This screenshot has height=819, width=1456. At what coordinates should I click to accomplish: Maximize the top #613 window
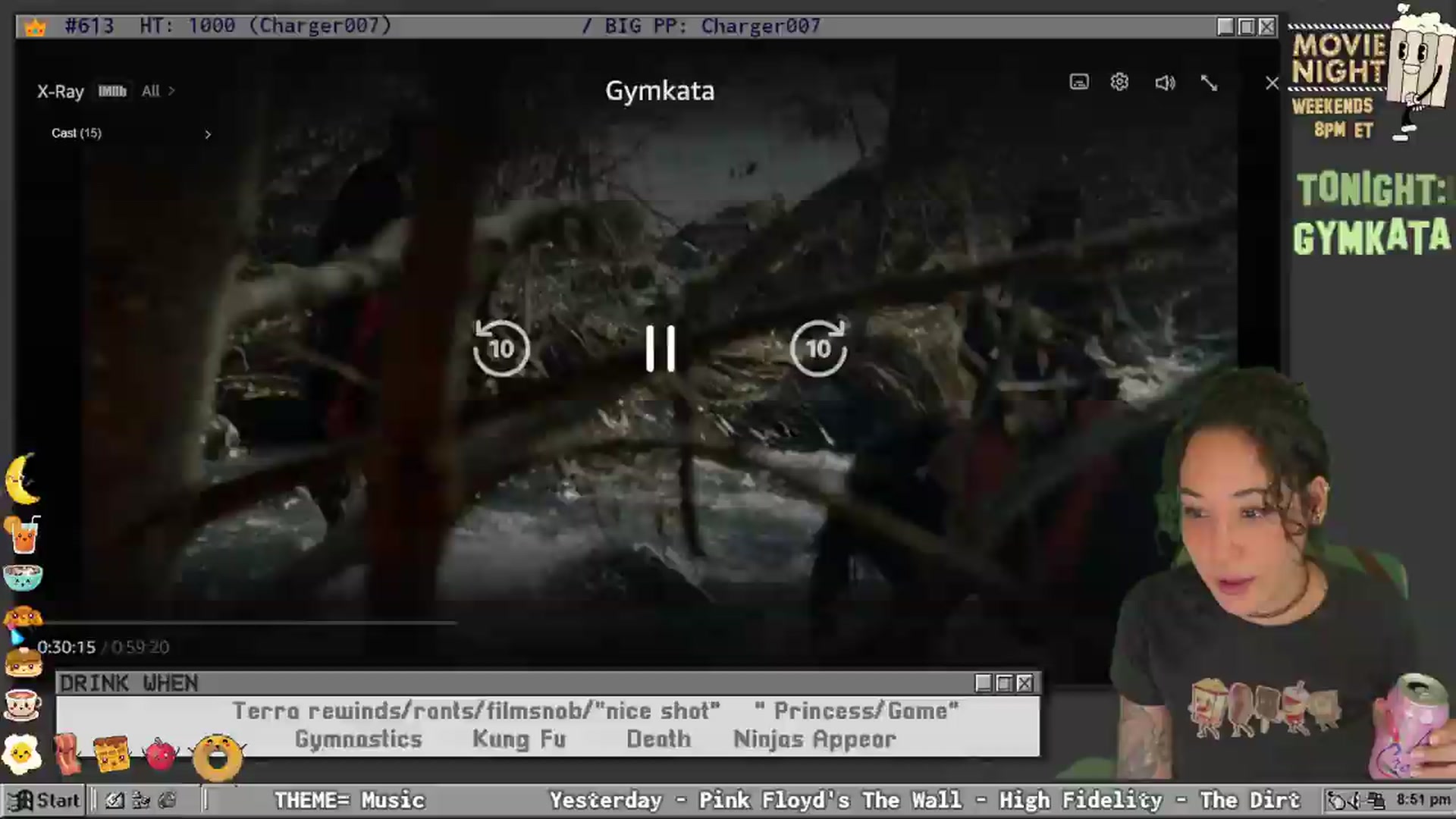coord(1246,27)
